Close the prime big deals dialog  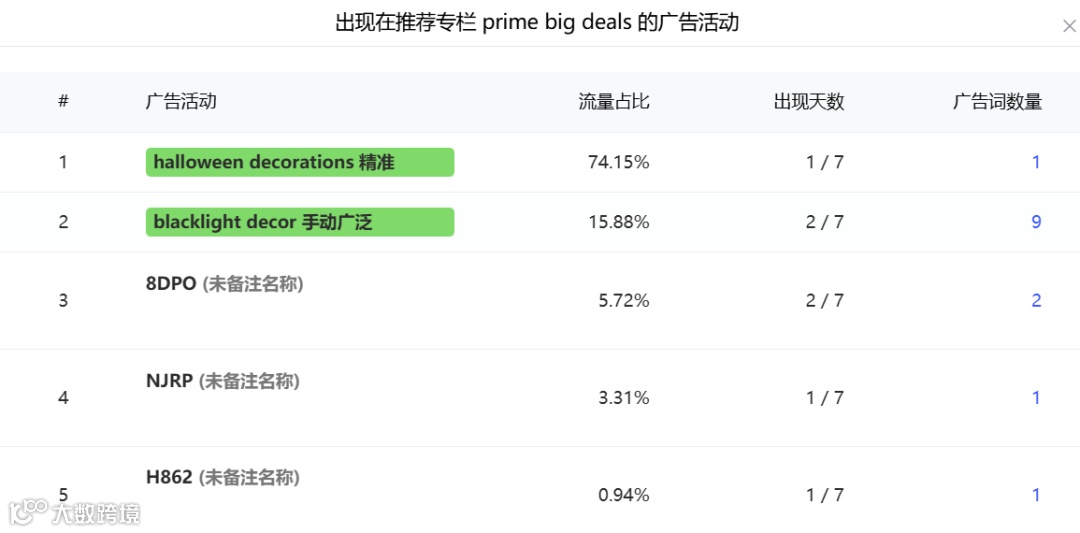(1068, 27)
